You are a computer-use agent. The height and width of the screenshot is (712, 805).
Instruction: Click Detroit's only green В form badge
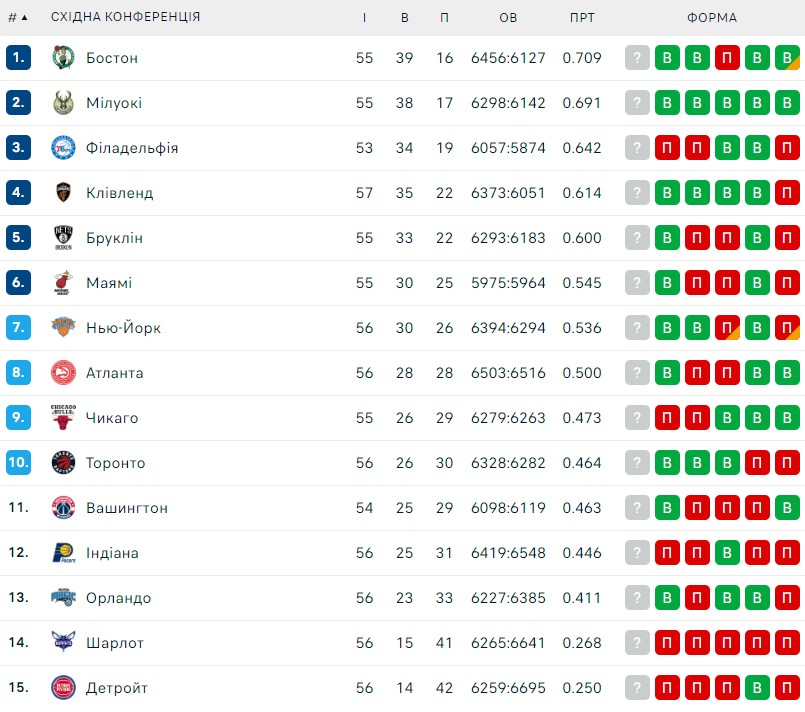(757, 687)
